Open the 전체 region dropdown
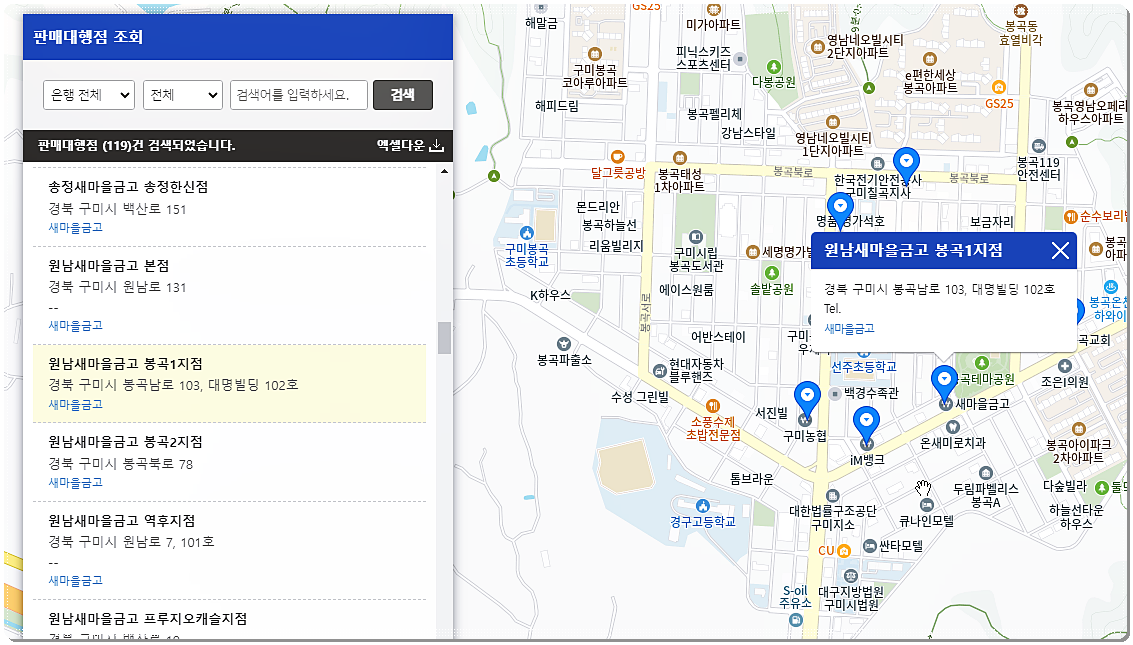This screenshot has height=645, width=1133. coord(183,95)
